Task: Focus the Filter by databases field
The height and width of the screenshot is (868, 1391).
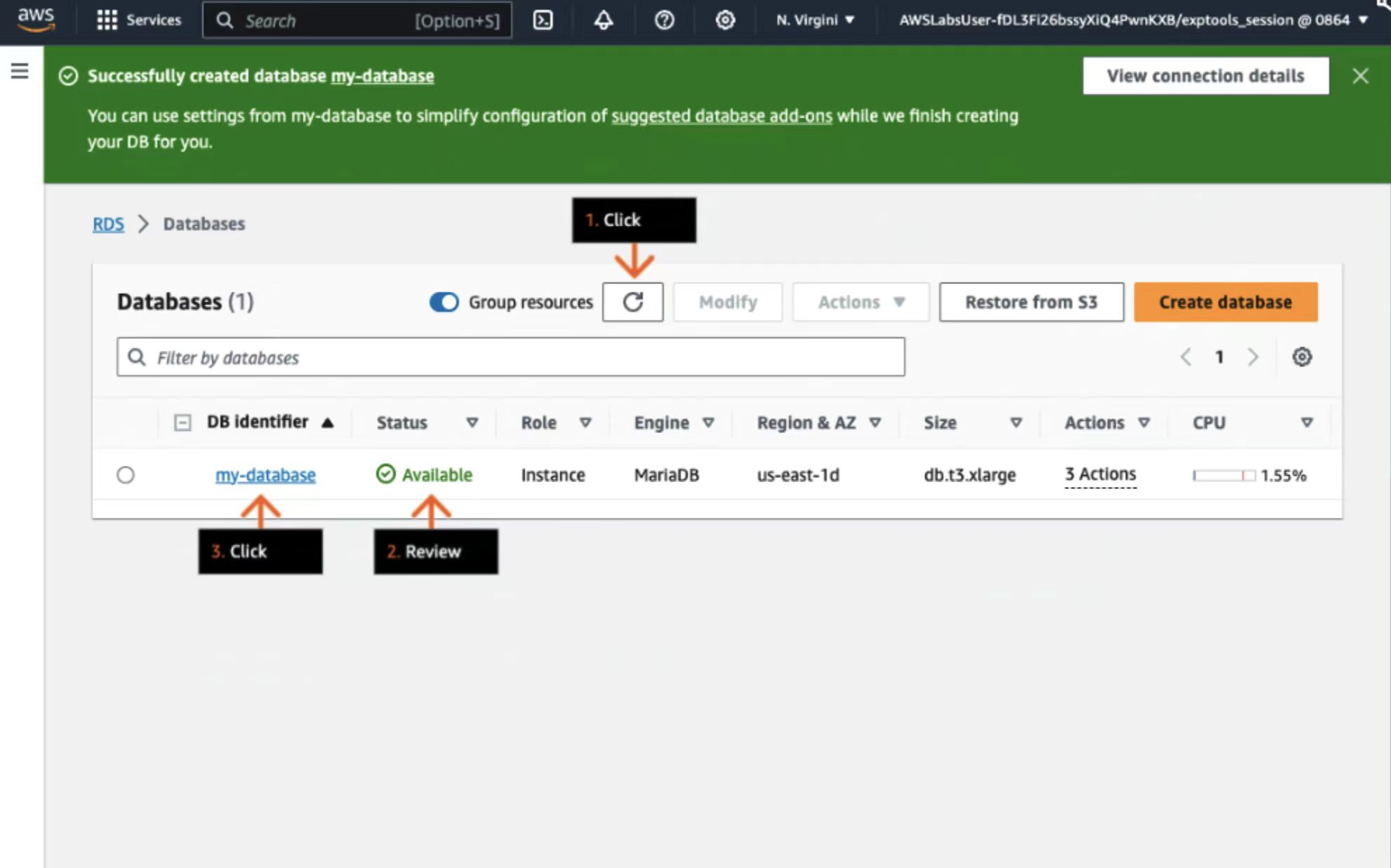Action: 511,357
